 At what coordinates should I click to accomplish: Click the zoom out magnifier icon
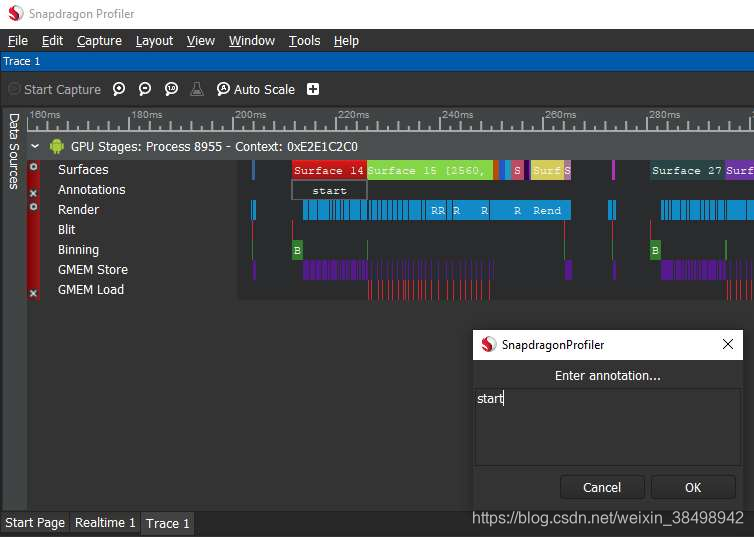pos(145,89)
